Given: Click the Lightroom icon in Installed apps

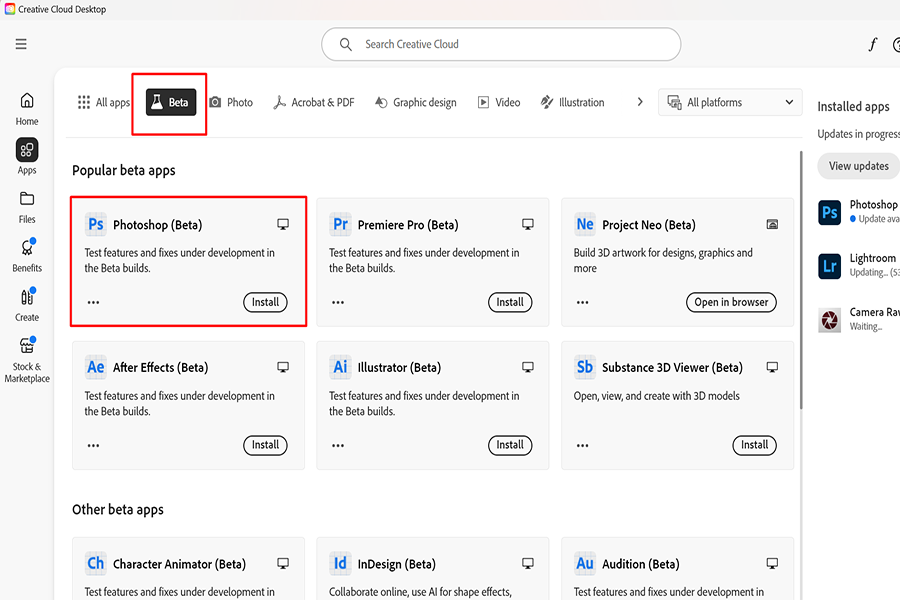Looking at the screenshot, I should pos(830,265).
